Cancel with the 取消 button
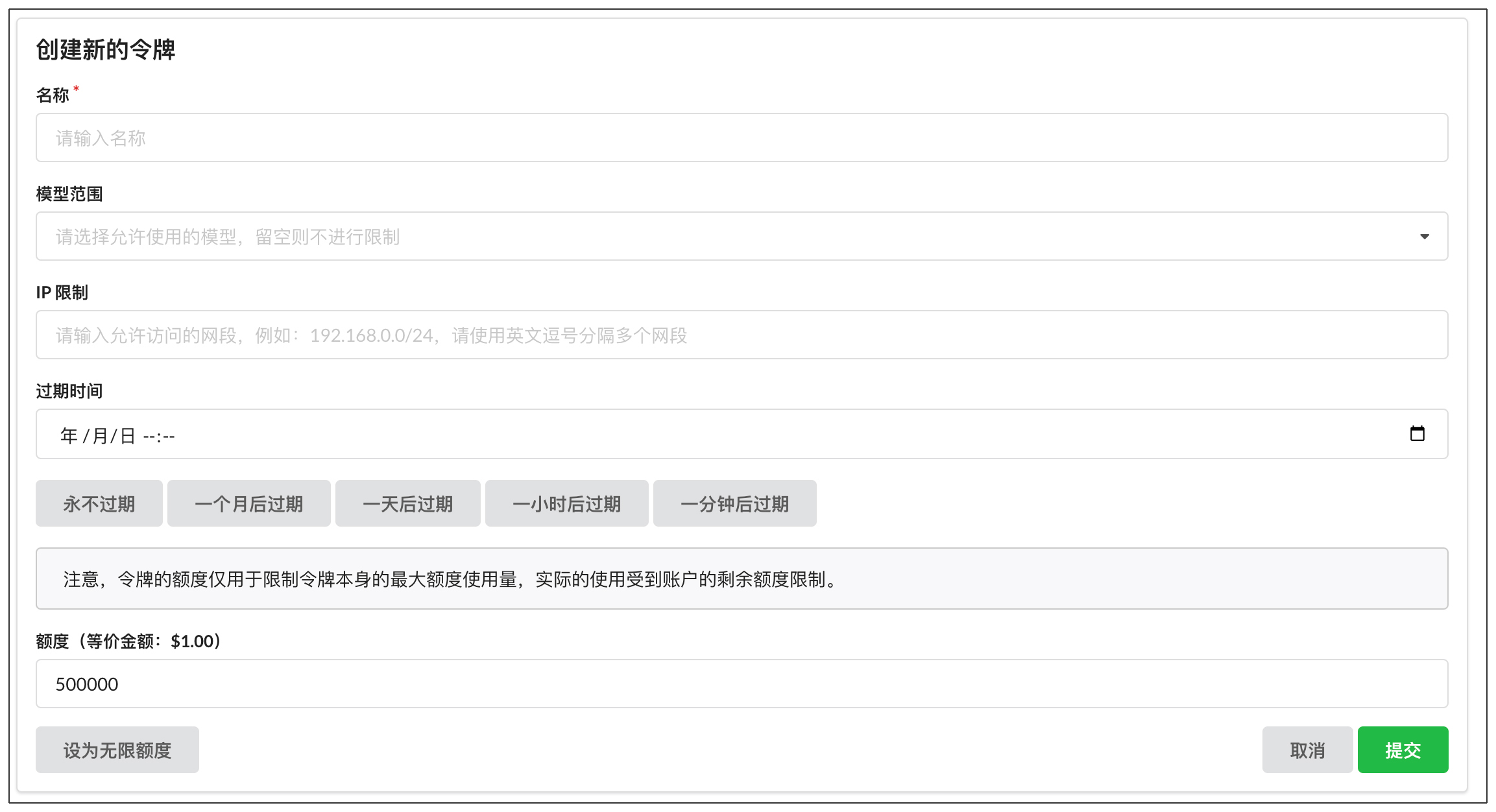The width and height of the screenshot is (1496, 812). point(1307,750)
